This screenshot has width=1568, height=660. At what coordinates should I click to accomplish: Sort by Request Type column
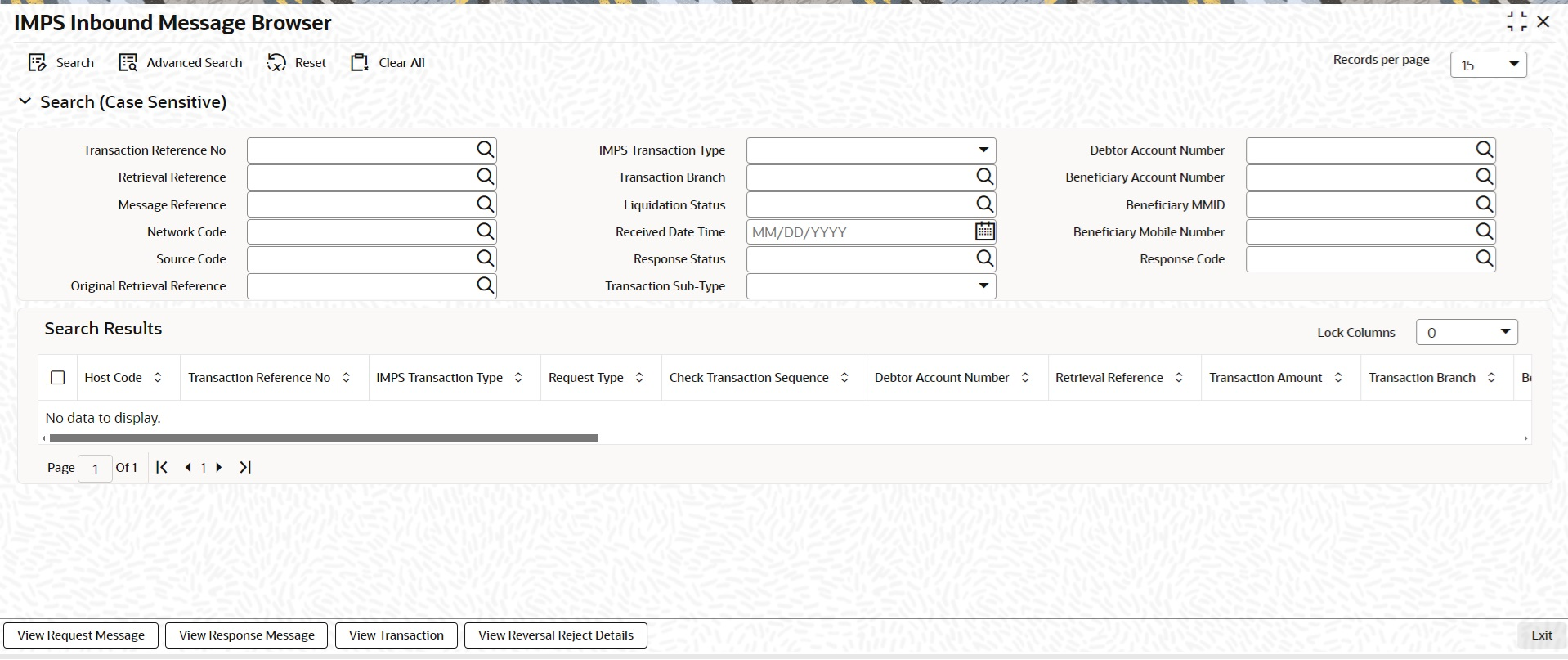pos(639,378)
